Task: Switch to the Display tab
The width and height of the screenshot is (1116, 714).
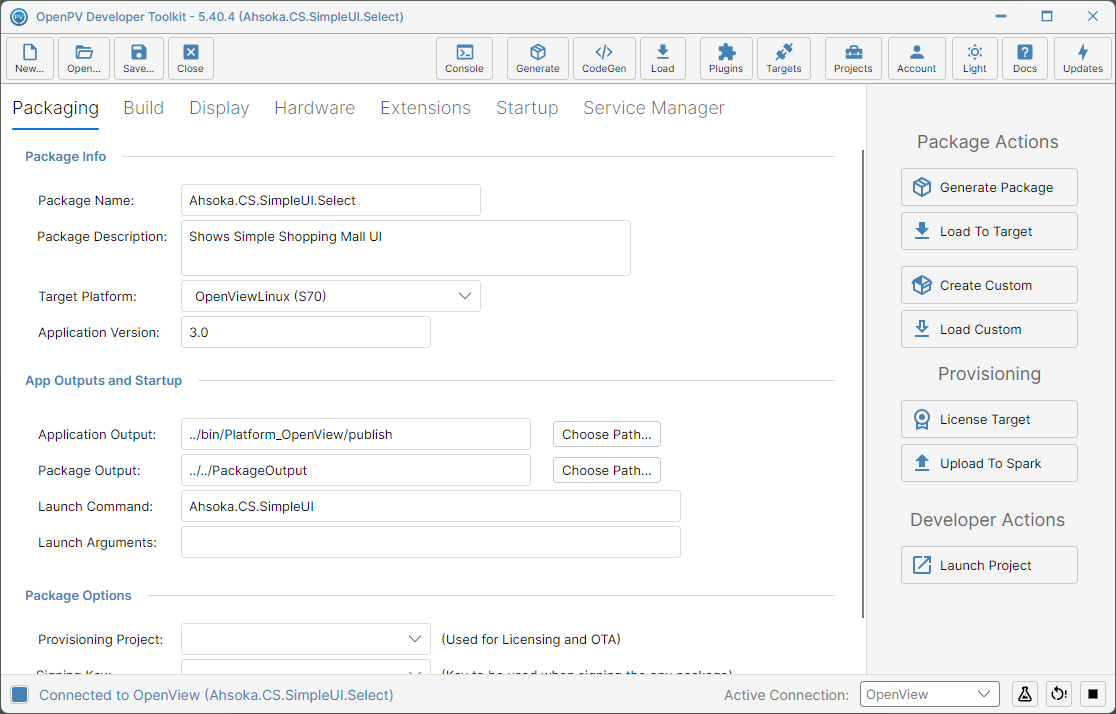Action: pyautogui.click(x=219, y=108)
